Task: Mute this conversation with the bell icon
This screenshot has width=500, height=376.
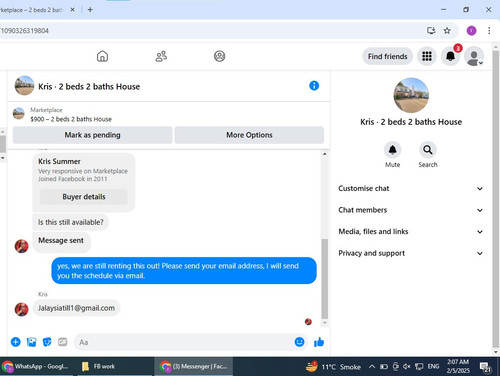Action: point(392,150)
